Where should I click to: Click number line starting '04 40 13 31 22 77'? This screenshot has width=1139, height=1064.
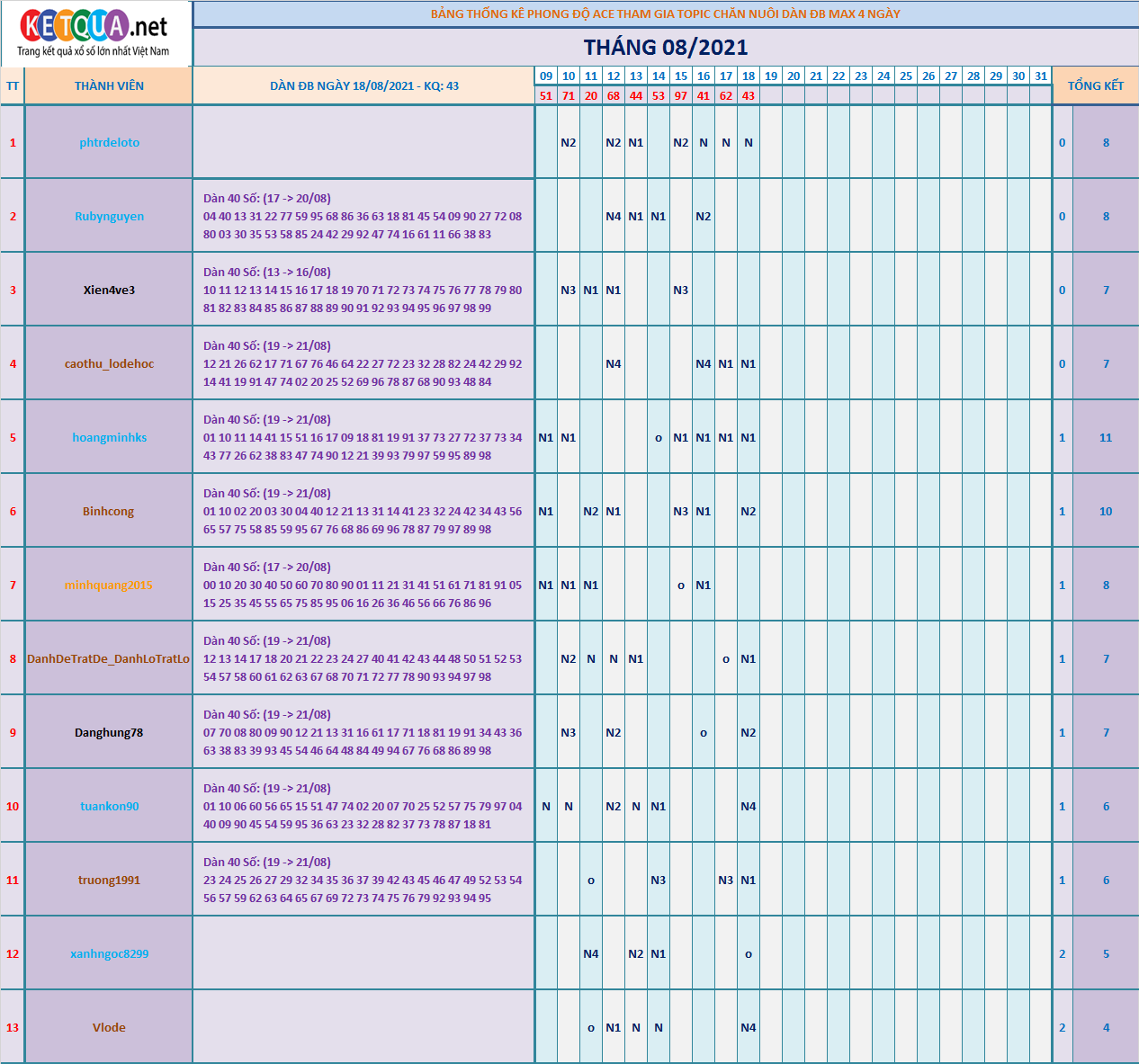pos(363,217)
